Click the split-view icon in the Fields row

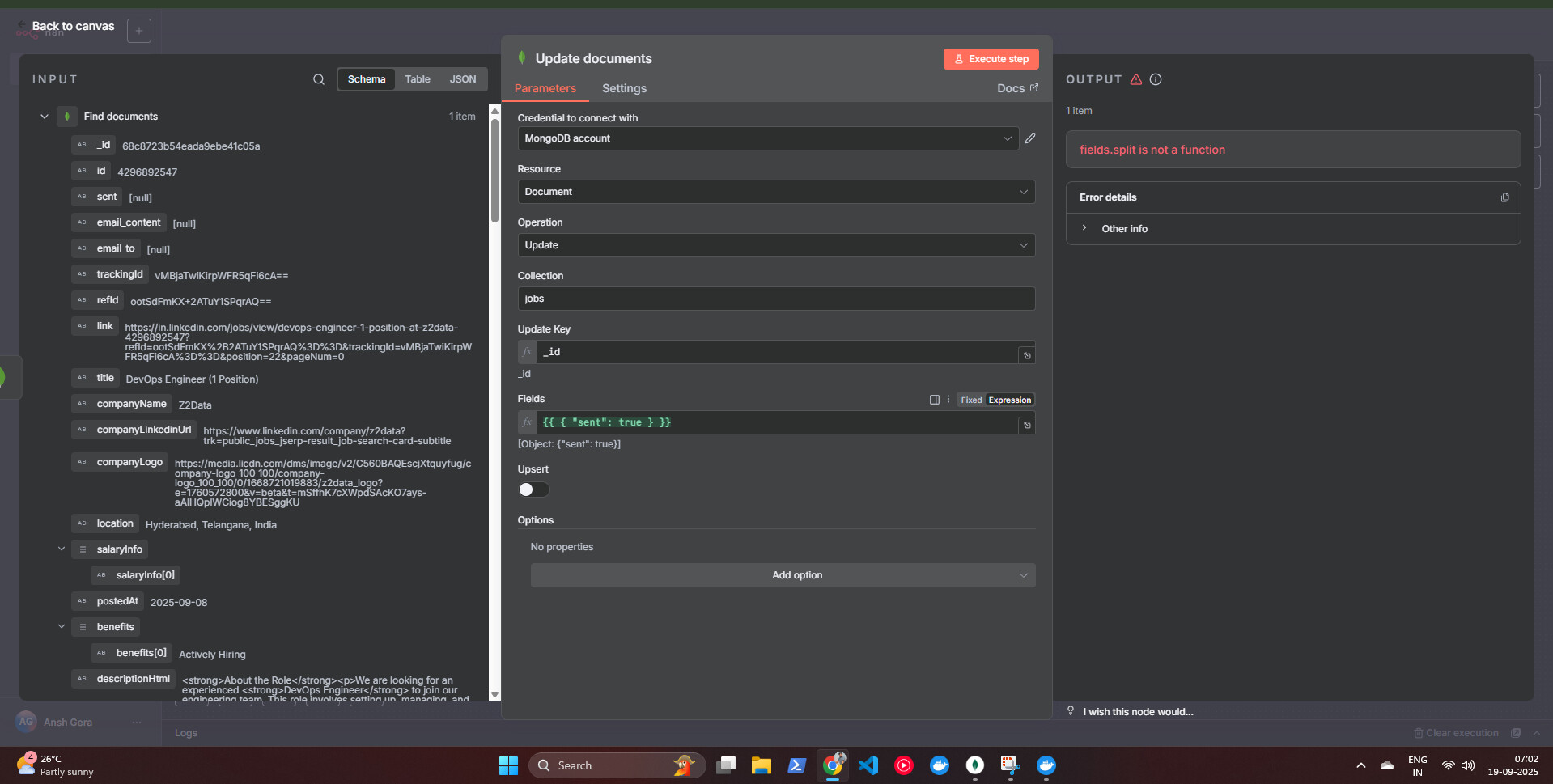coord(935,399)
